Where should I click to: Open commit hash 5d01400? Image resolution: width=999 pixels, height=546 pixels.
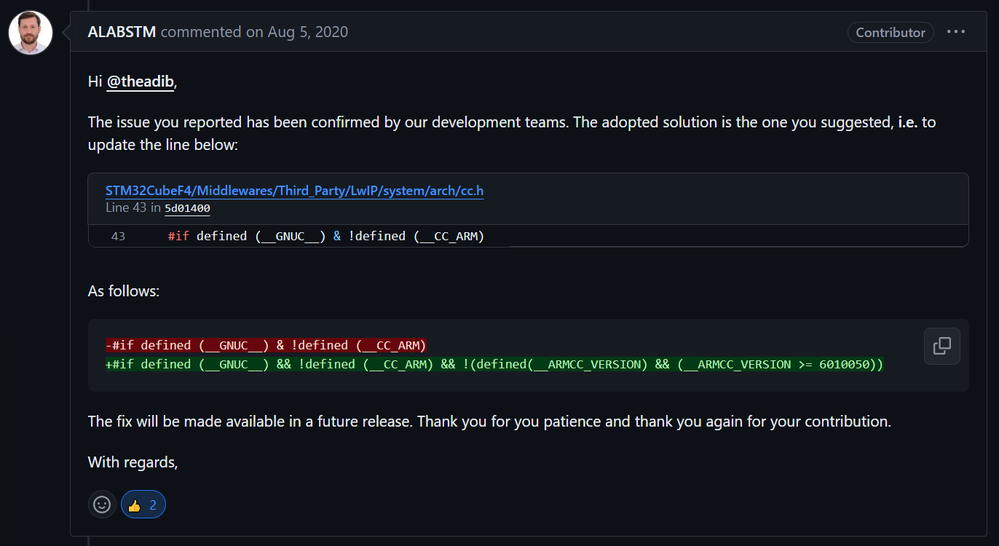click(187, 208)
